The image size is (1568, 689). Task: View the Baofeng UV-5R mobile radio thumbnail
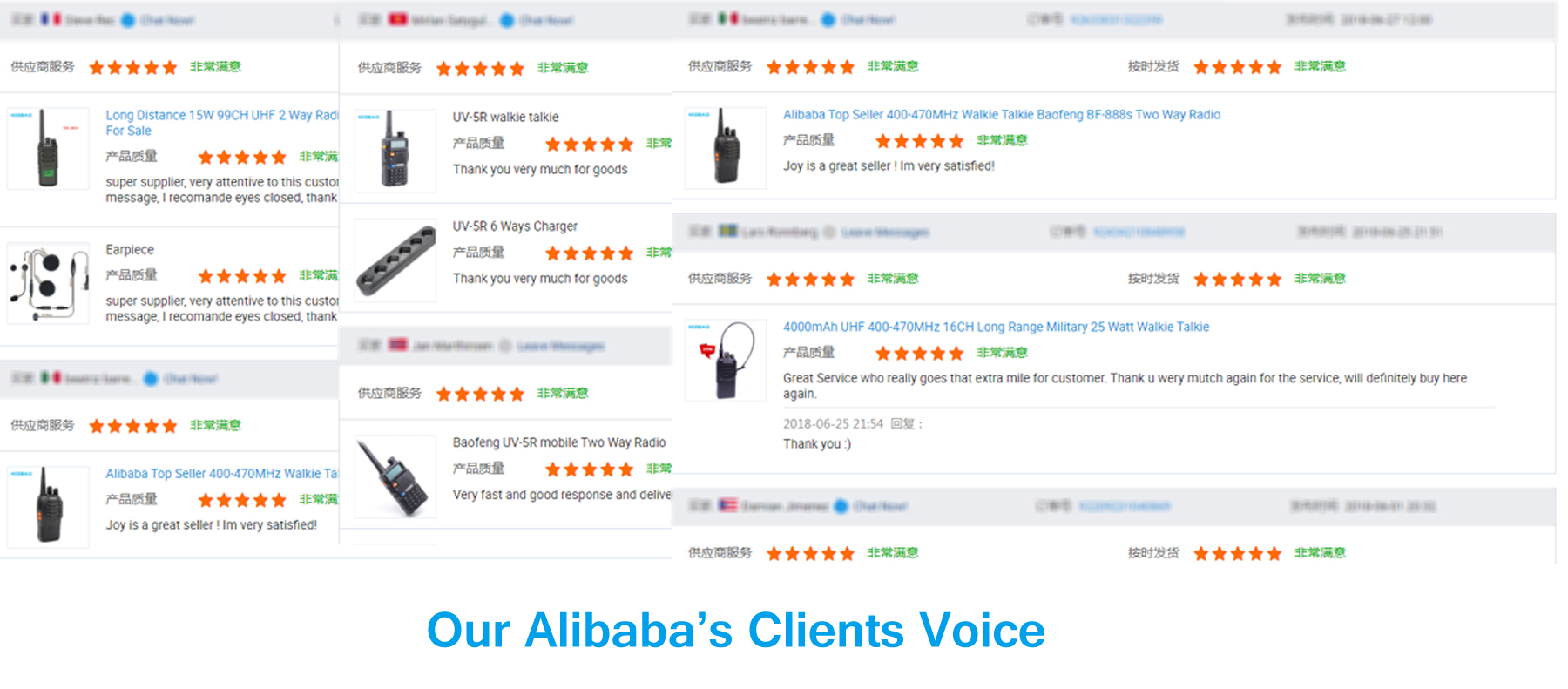click(x=395, y=476)
